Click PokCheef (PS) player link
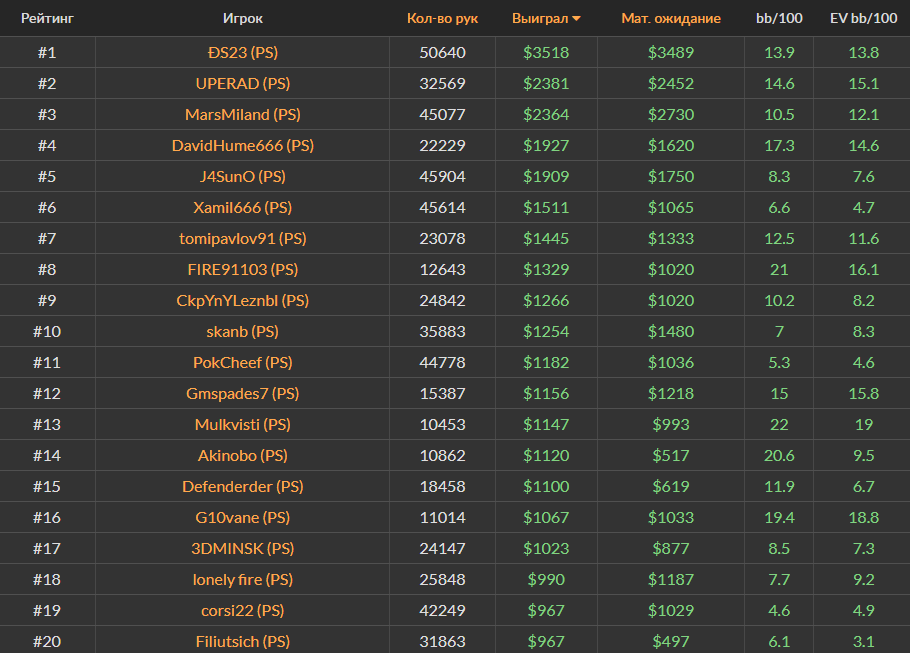The height and width of the screenshot is (653, 910). coord(242,362)
